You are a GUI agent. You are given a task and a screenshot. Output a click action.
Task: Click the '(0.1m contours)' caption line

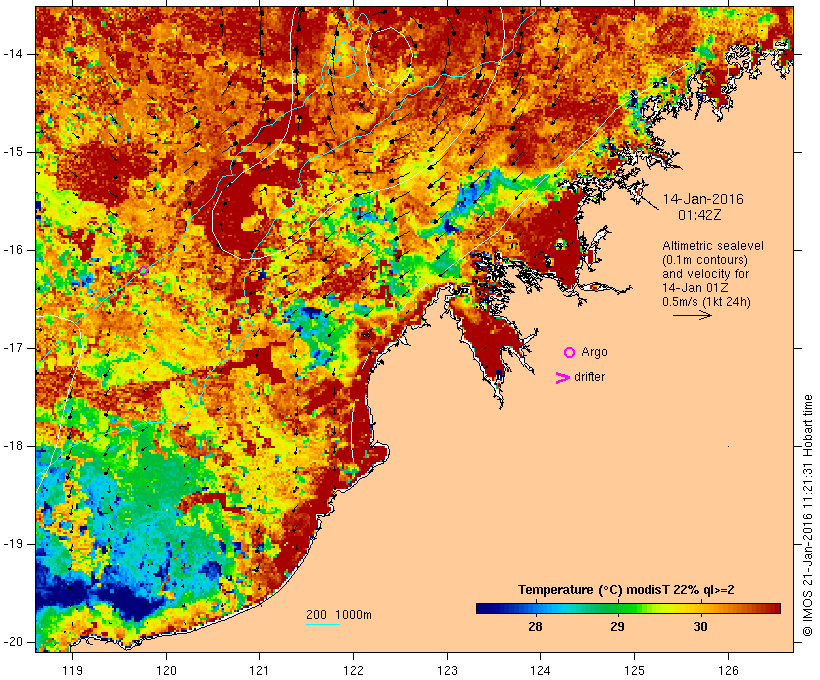705,260
